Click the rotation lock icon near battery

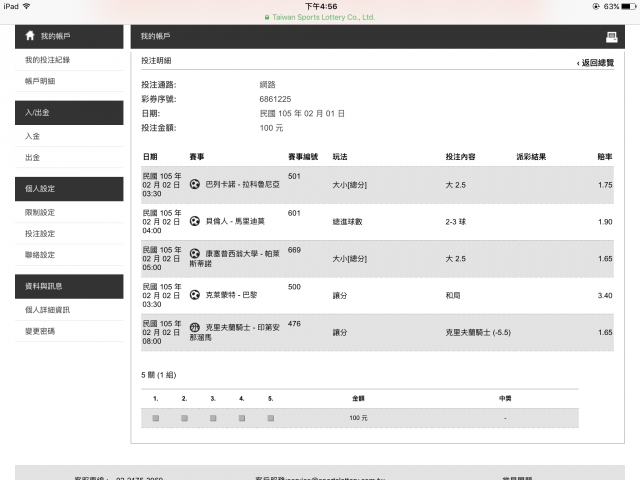click(596, 7)
